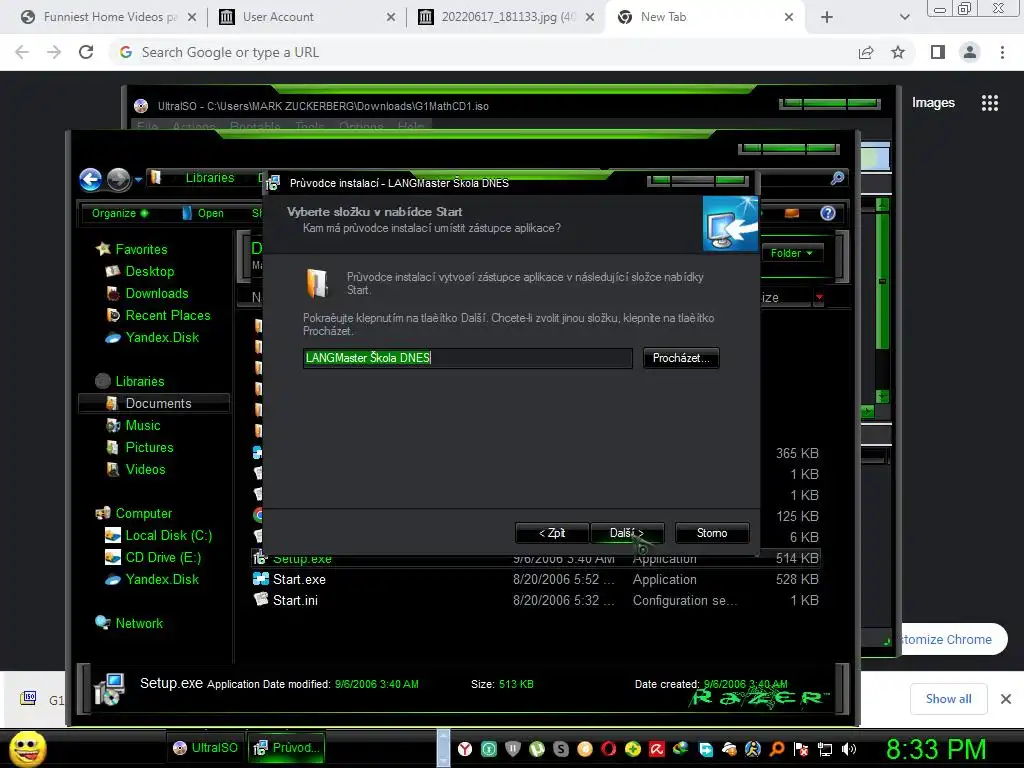Open Chrome's tab search chevron

tap(904, 17)
